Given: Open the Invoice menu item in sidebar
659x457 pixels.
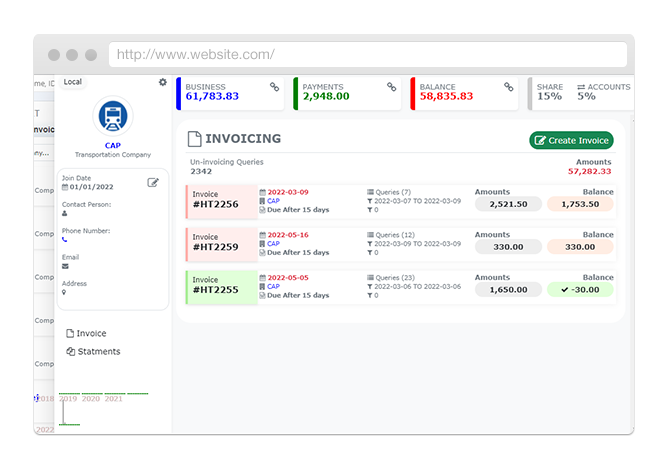Looking at the screenshot, I should (91, 333).
